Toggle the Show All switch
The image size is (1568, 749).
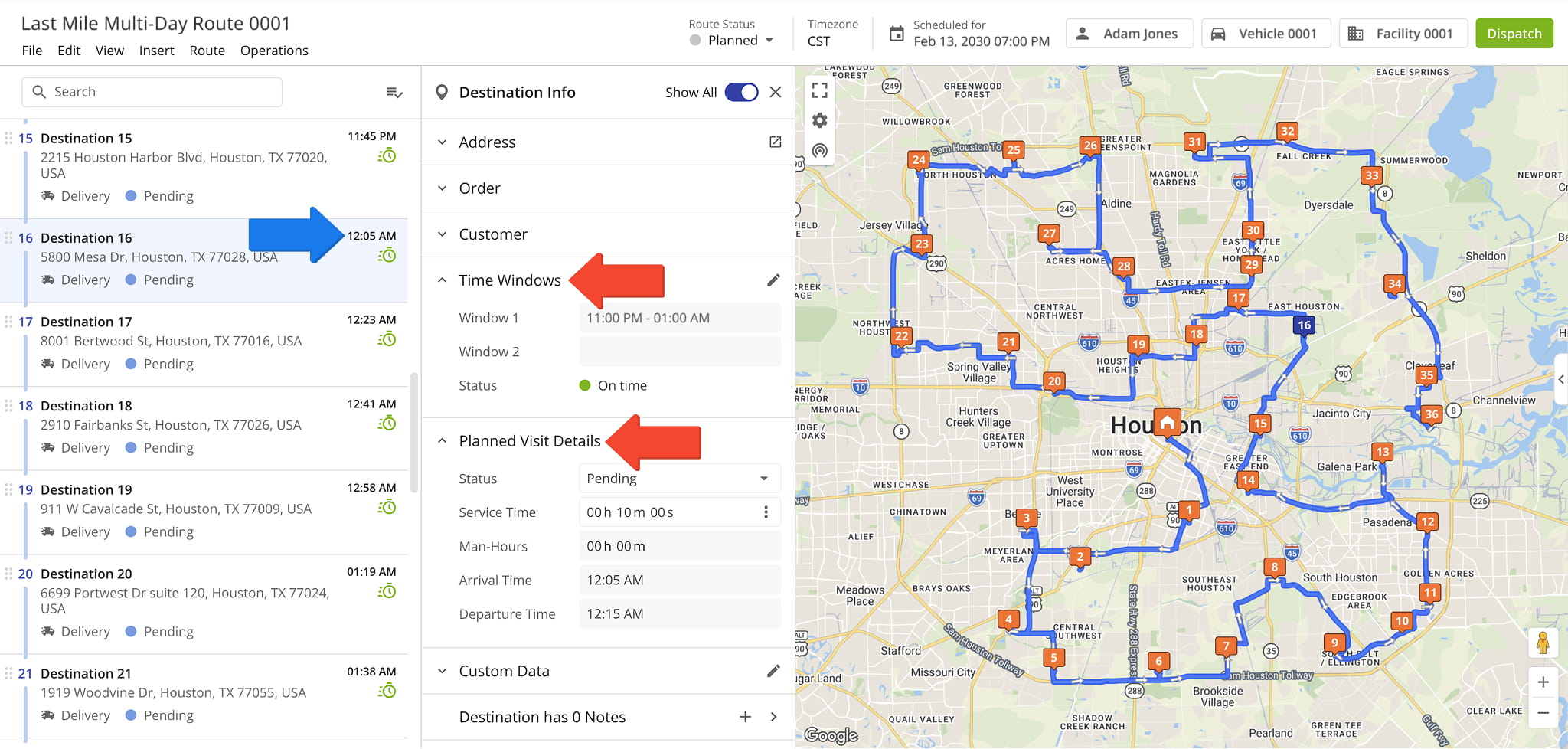740,92
